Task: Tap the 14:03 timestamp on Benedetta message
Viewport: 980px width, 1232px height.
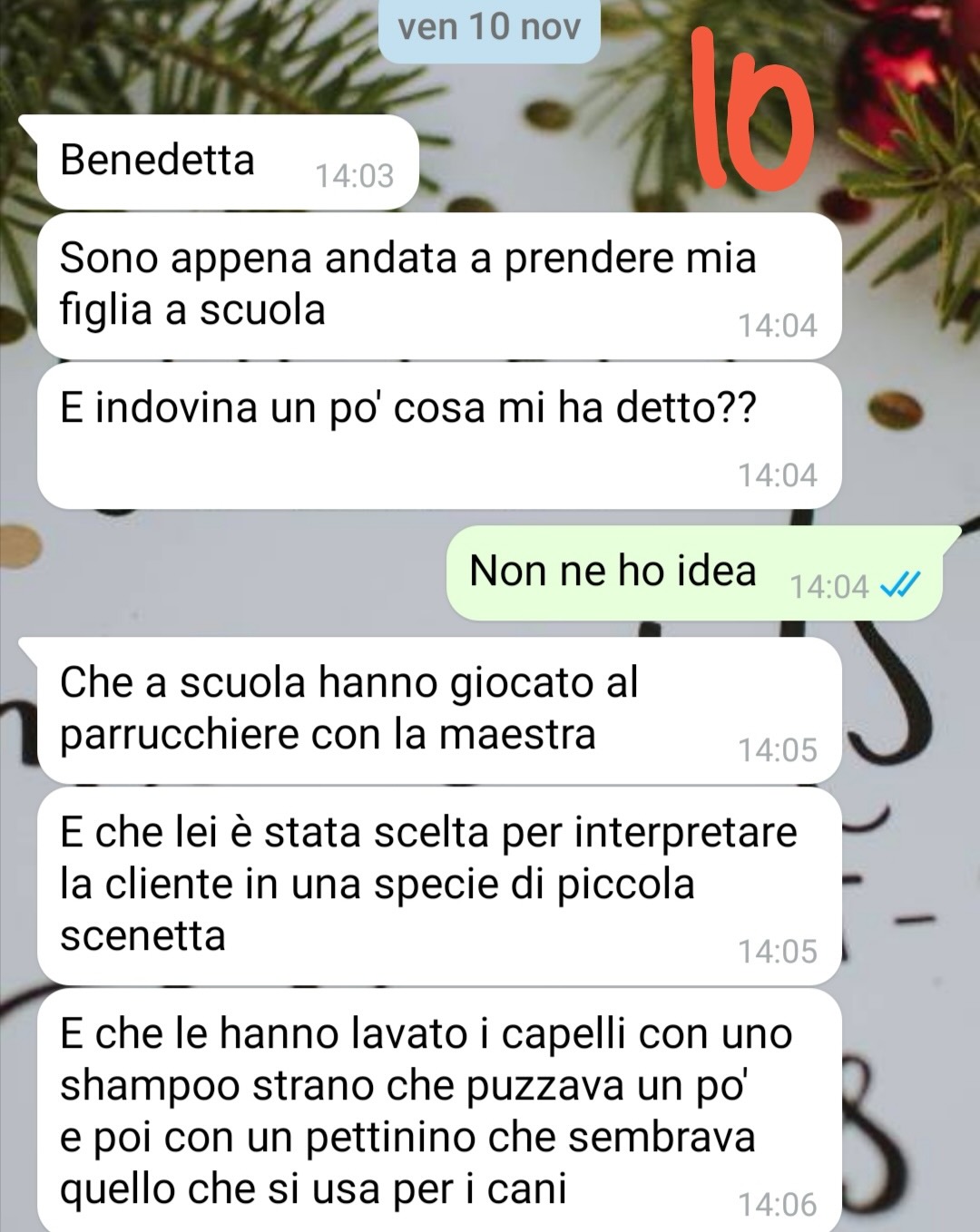Action: [x=355, y=175]
